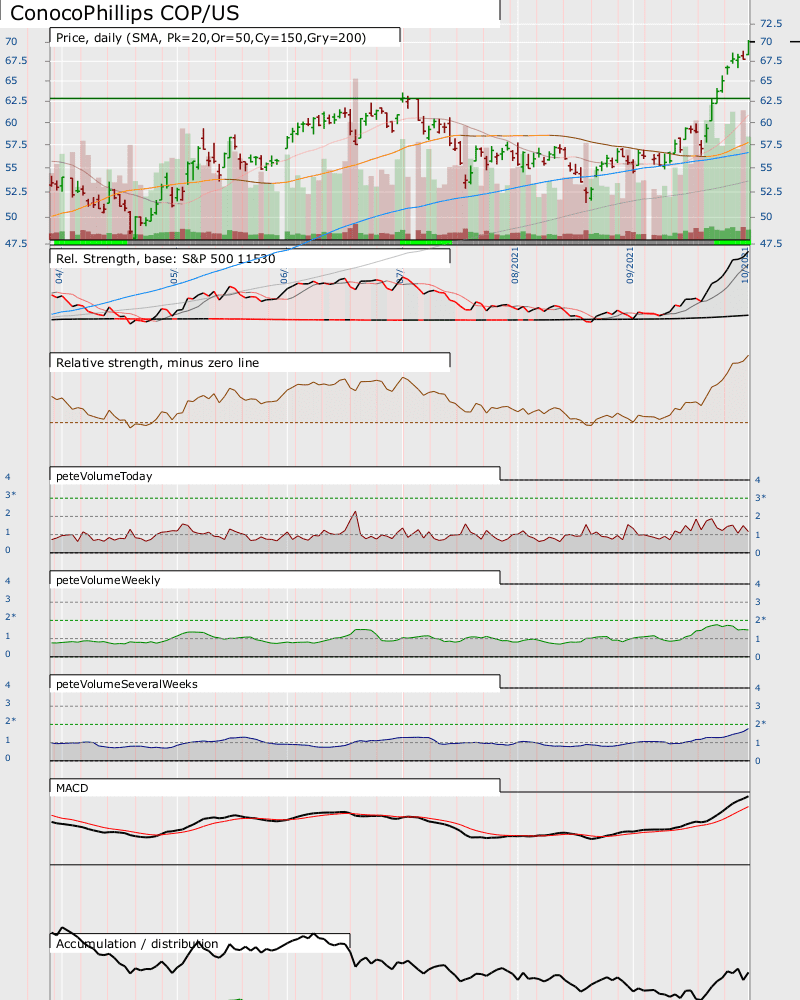Click the 05/ date label
The width and height of the screenshot is (800, 1000).
[174, 276]
